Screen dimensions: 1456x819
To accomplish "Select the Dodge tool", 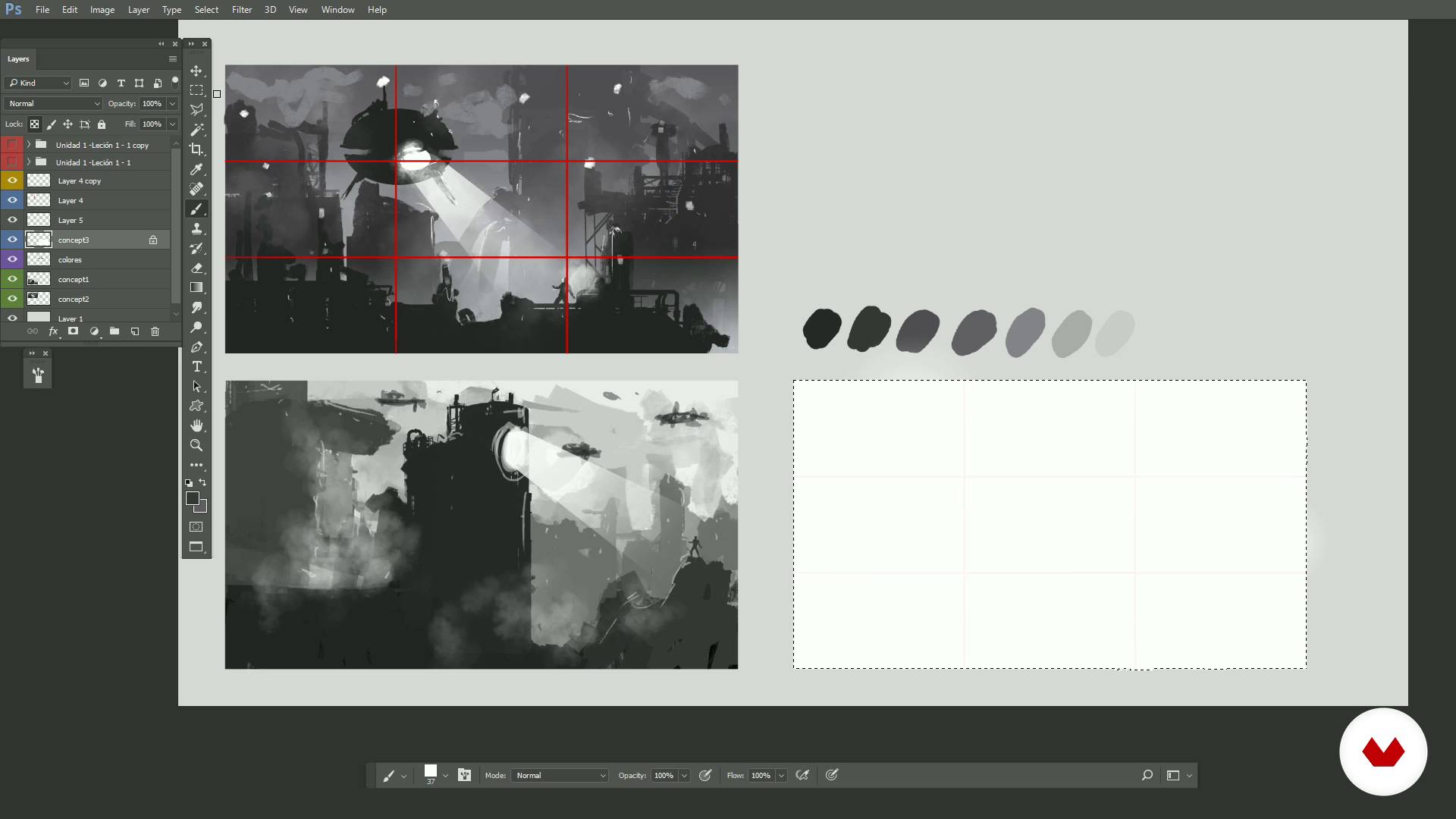I will pyautogui.click(x=196, y=327).
